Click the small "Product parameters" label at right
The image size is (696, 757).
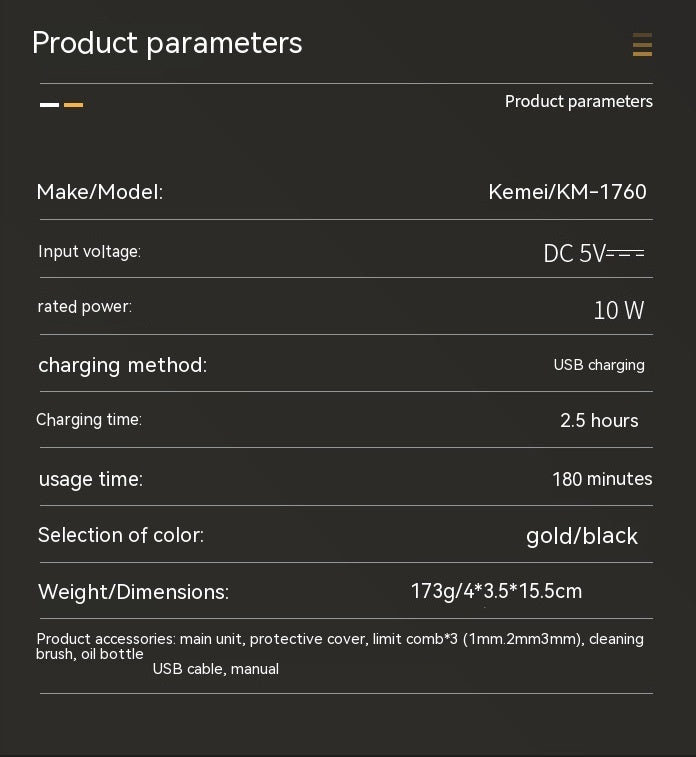coord(578,101)
